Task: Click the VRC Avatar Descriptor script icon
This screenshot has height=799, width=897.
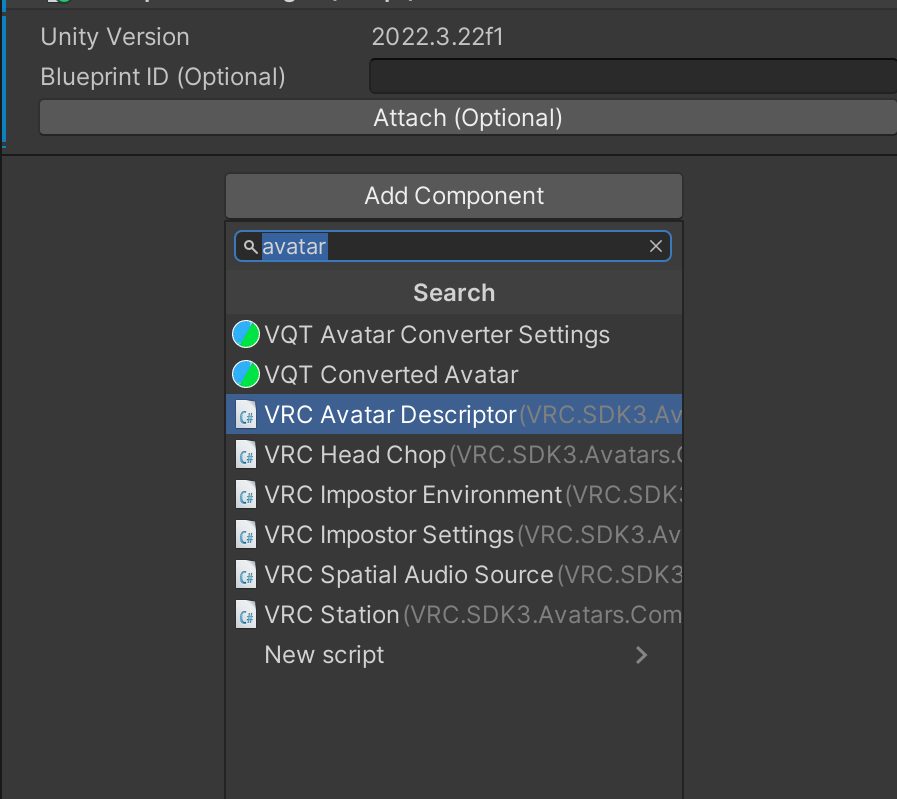Action: [x=246, y=415]
